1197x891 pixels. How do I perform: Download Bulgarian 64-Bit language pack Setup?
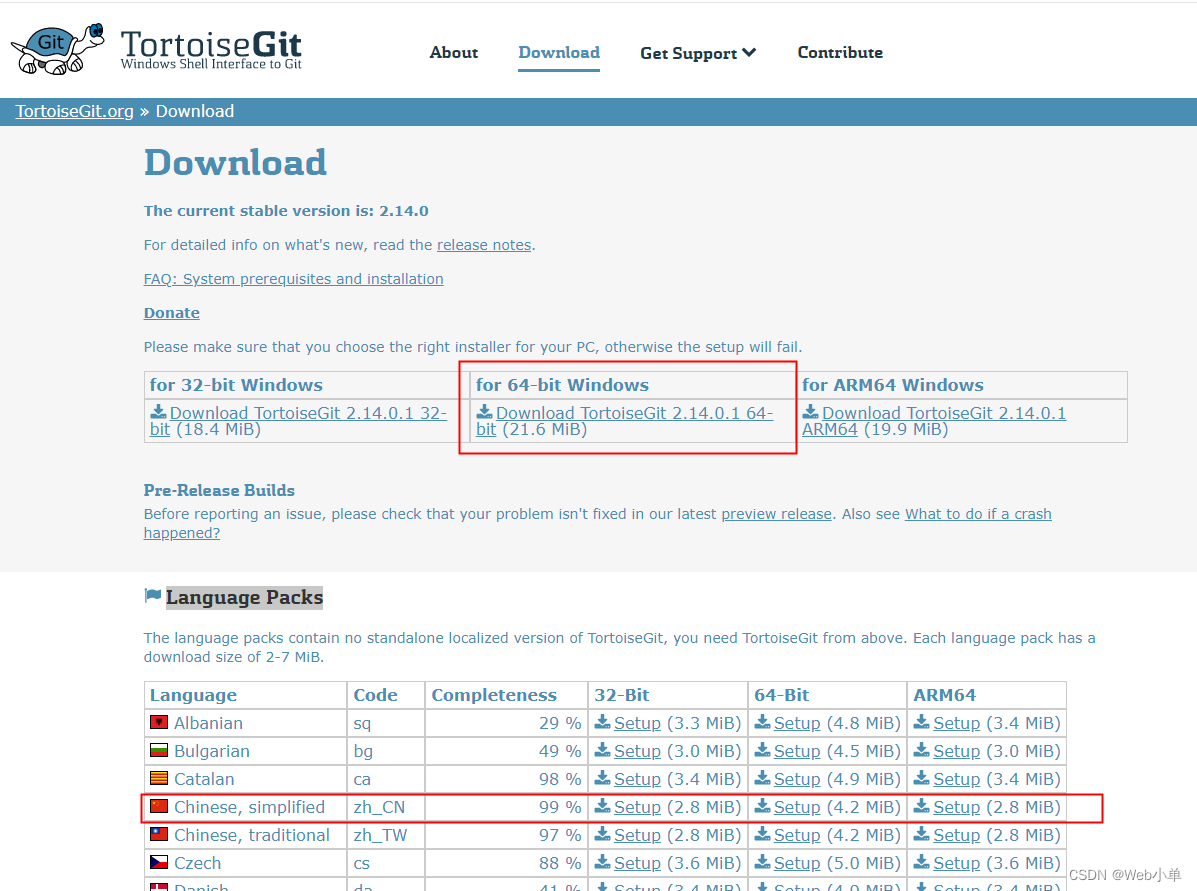(797, 751)
